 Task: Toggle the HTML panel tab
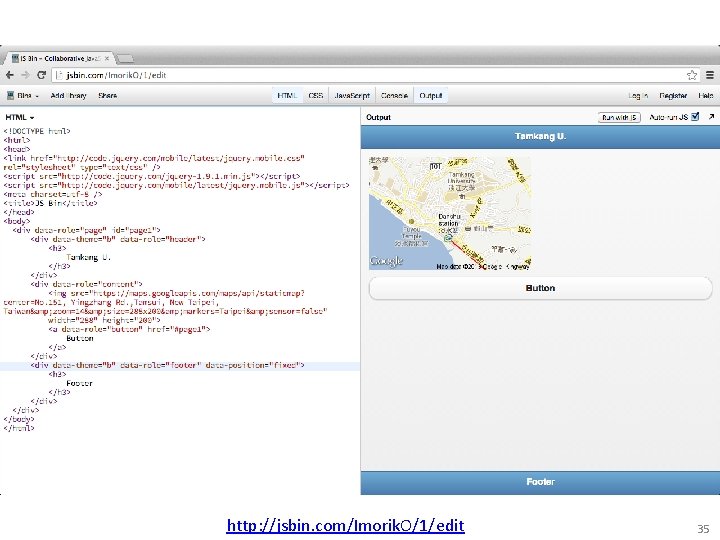[287, 96]
